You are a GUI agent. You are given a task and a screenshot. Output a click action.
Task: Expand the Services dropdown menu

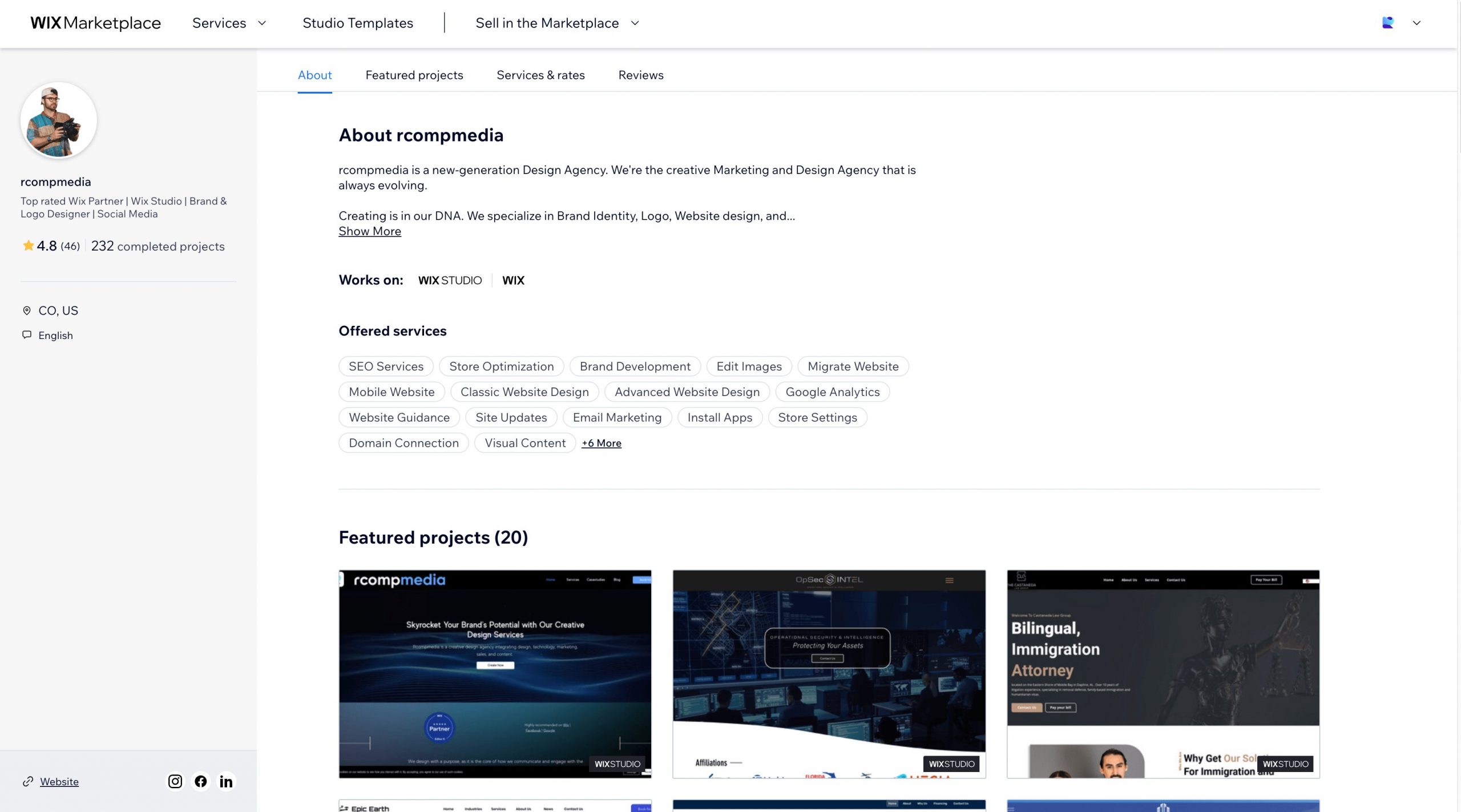229,23
